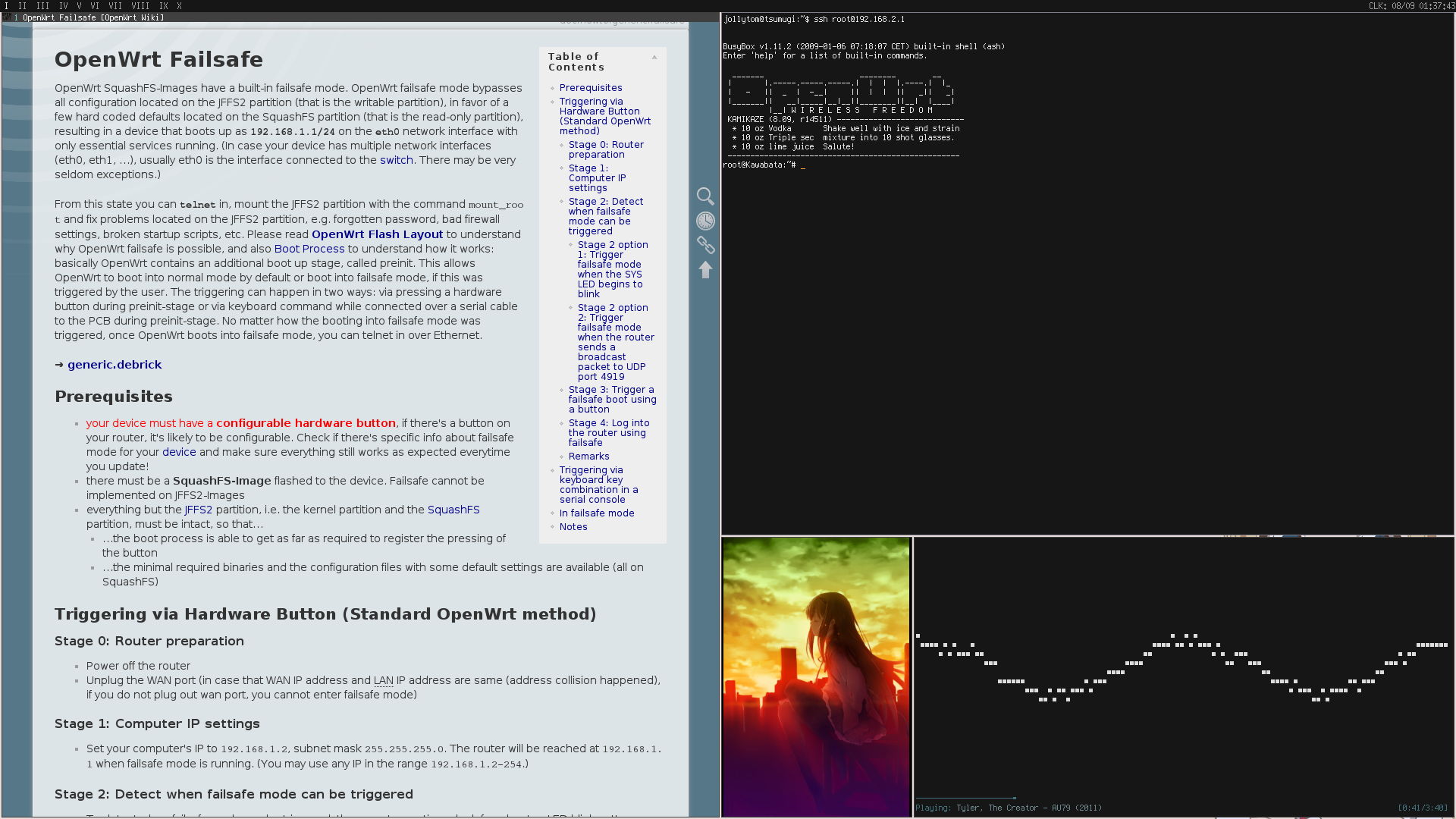
Task: Collapse the Table of Contents box
Action: [654, 57]
